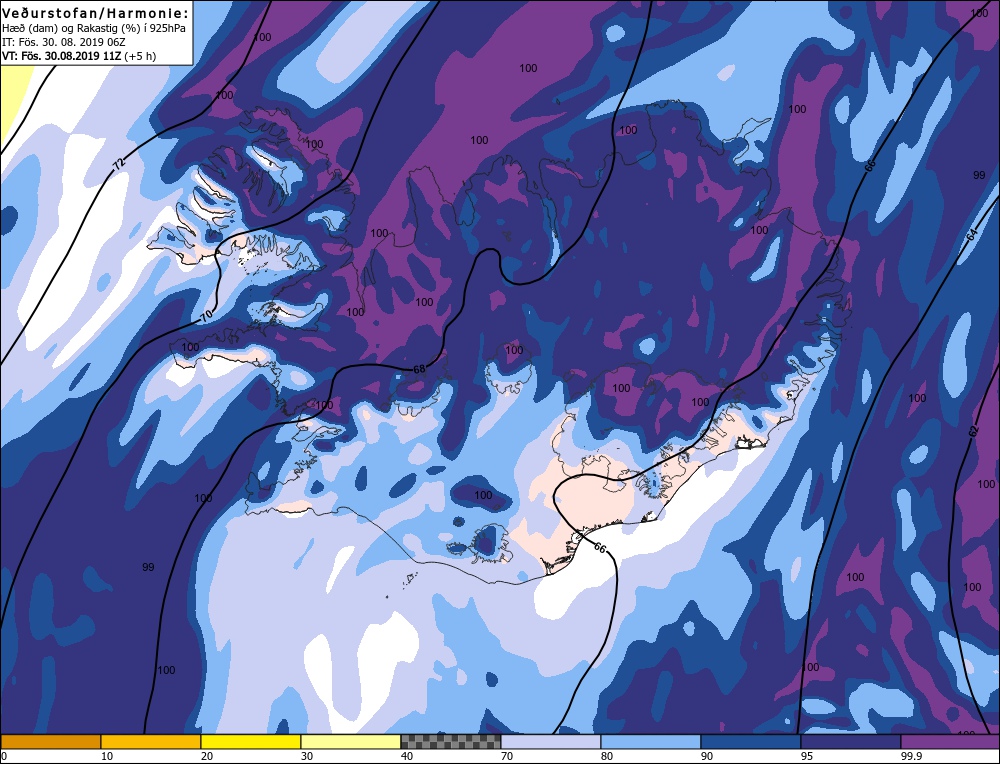Click the "64" contour label
Image resolution: width=1000 pixels, height=764 pixels.
point(971,235)
